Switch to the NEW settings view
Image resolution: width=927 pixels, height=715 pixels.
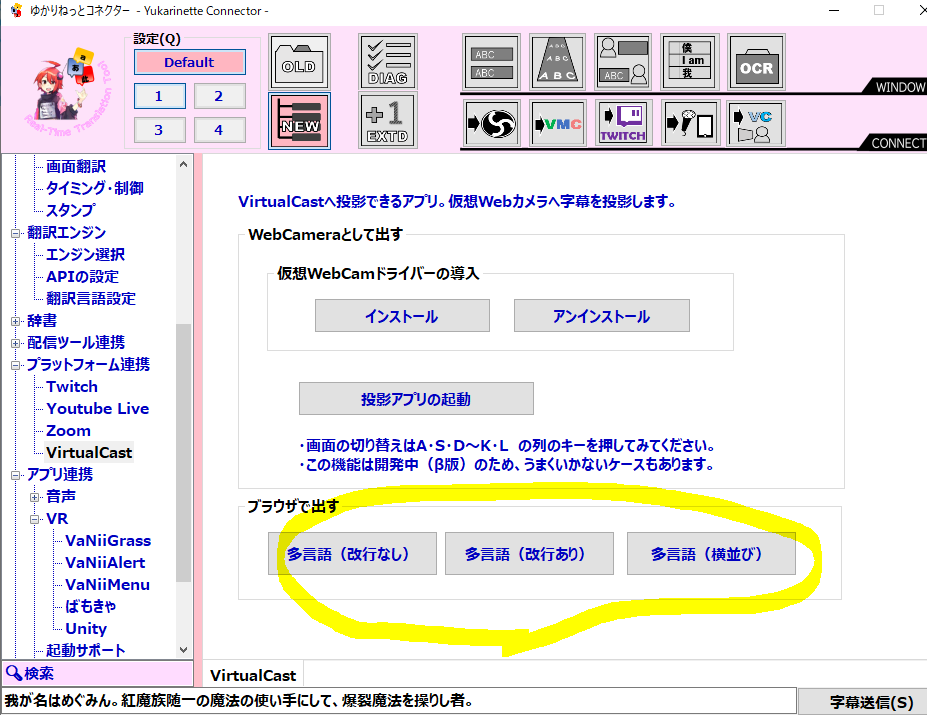(299, 121)
